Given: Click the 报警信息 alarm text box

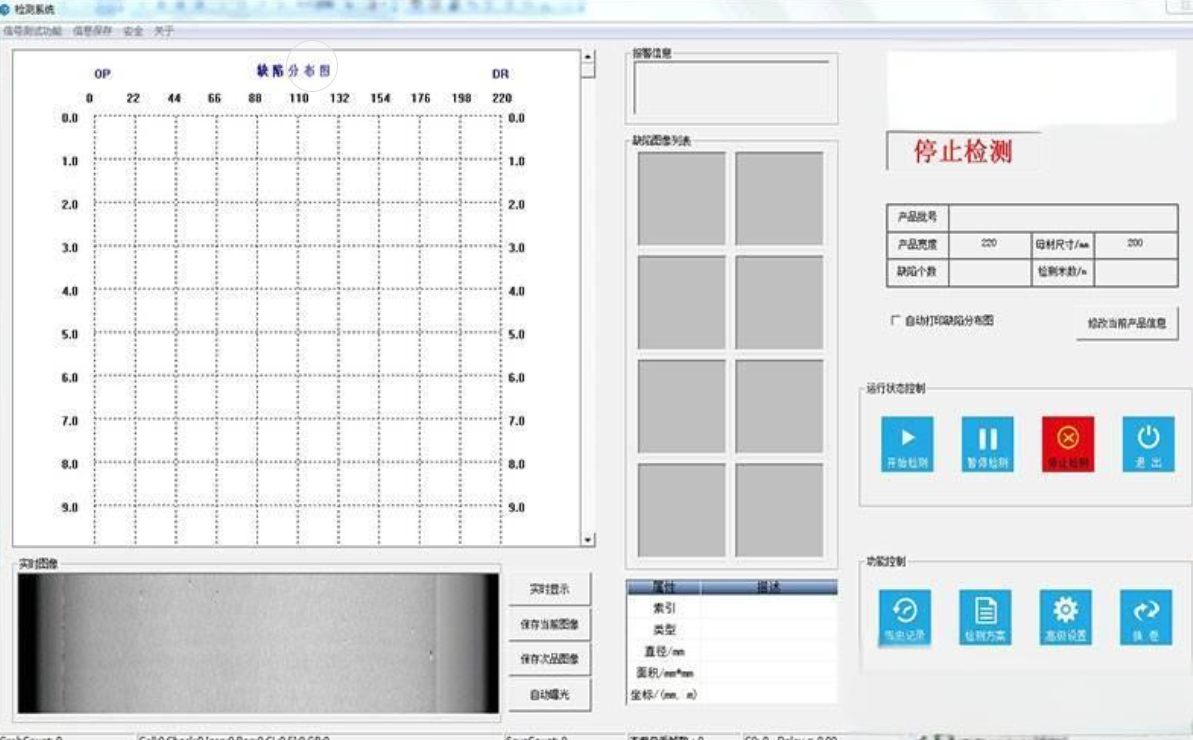Looking at the screenshot, I should 731,87.
